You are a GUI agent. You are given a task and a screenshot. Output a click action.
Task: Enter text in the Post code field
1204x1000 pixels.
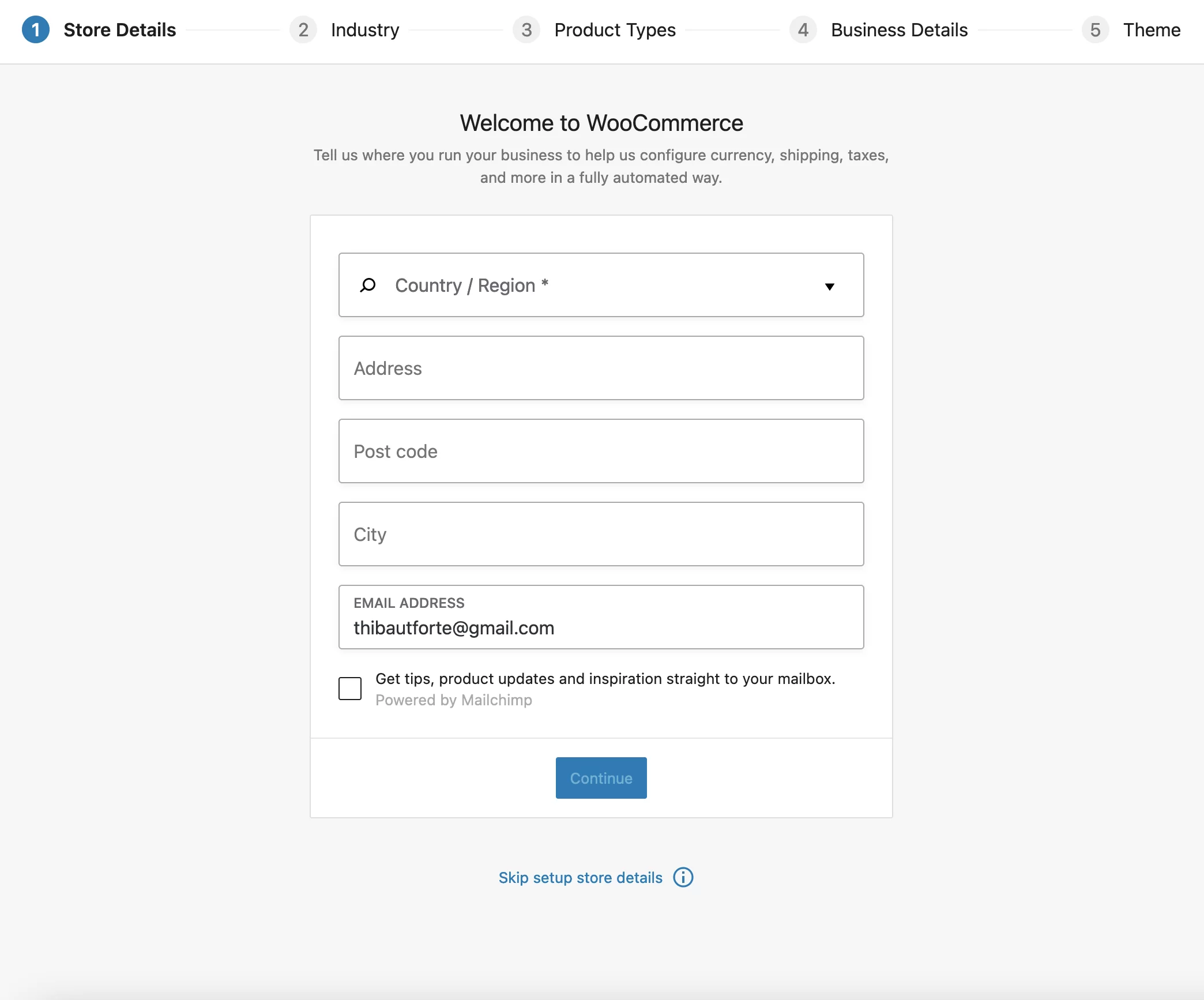(x=601, y=451)
